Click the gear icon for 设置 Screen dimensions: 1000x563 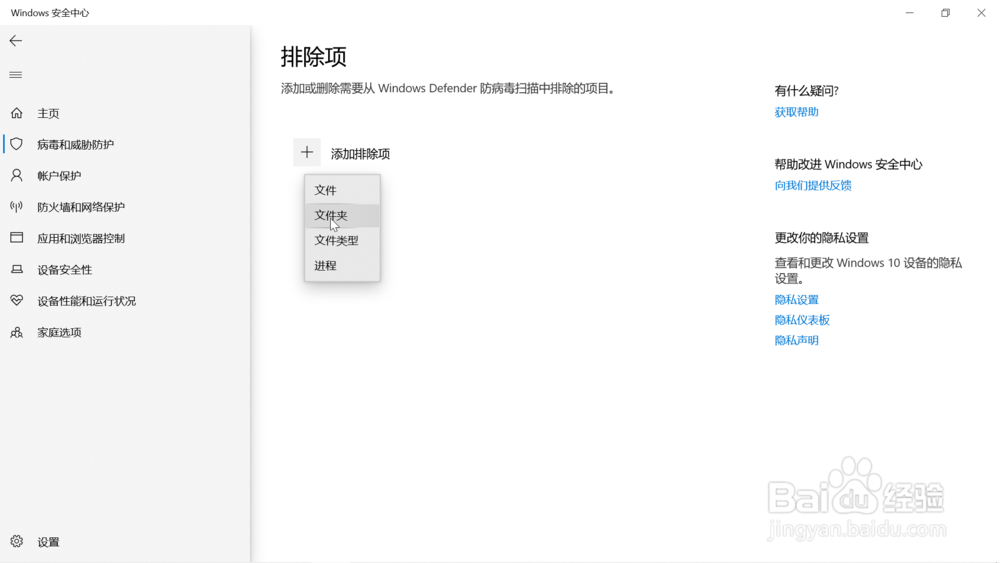(x=17, y=541)
